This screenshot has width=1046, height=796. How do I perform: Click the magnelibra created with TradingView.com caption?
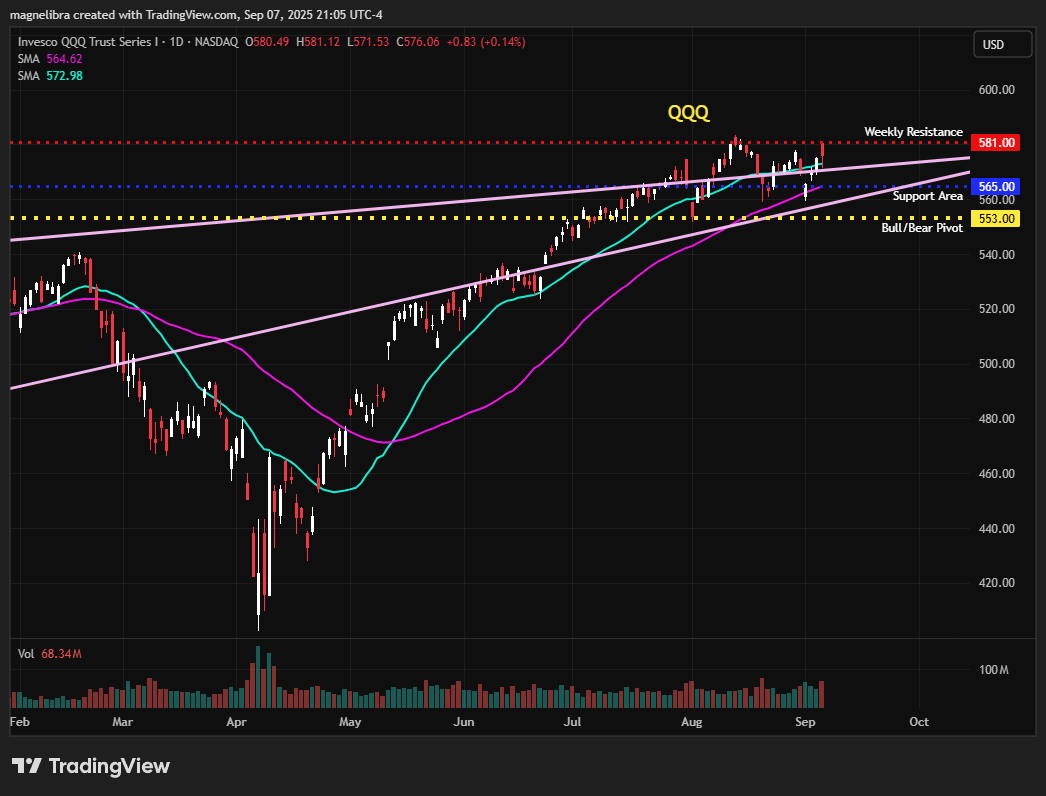pos(196,15)
